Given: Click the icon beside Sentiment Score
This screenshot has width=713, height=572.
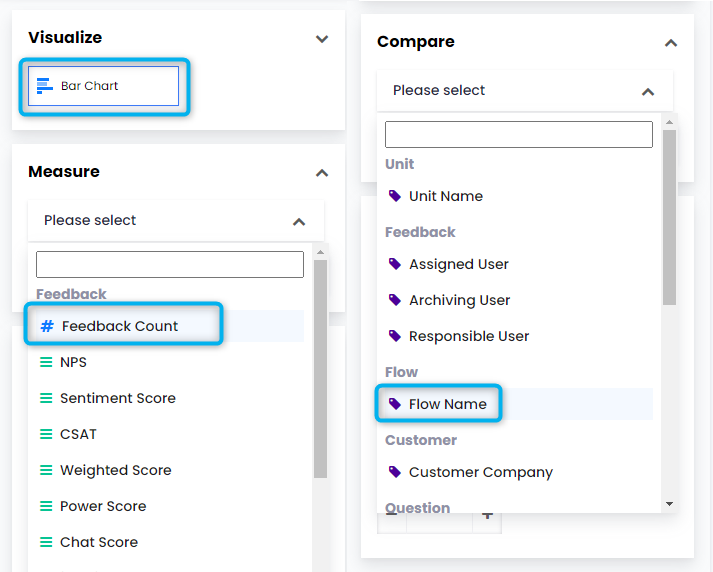Looking at the screenshot, I should 46,398.
